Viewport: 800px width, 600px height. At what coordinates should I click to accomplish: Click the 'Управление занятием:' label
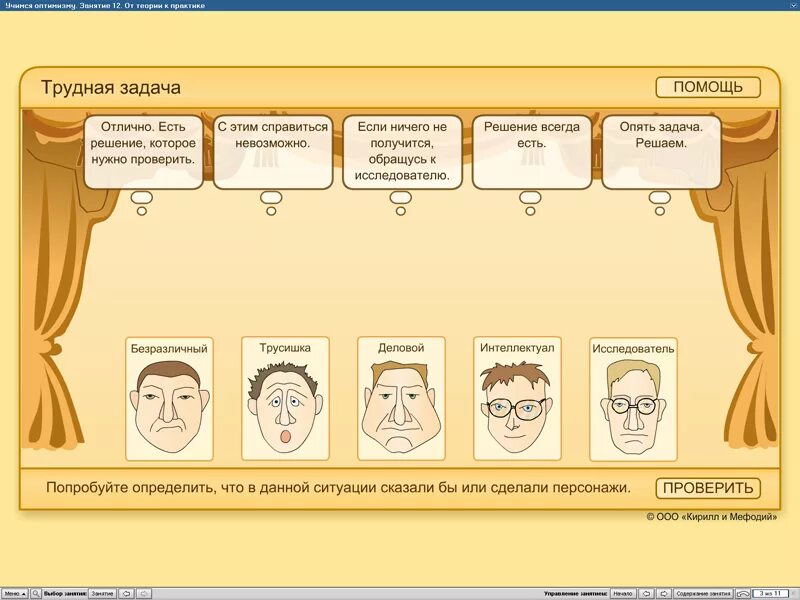tap(576, 594)
